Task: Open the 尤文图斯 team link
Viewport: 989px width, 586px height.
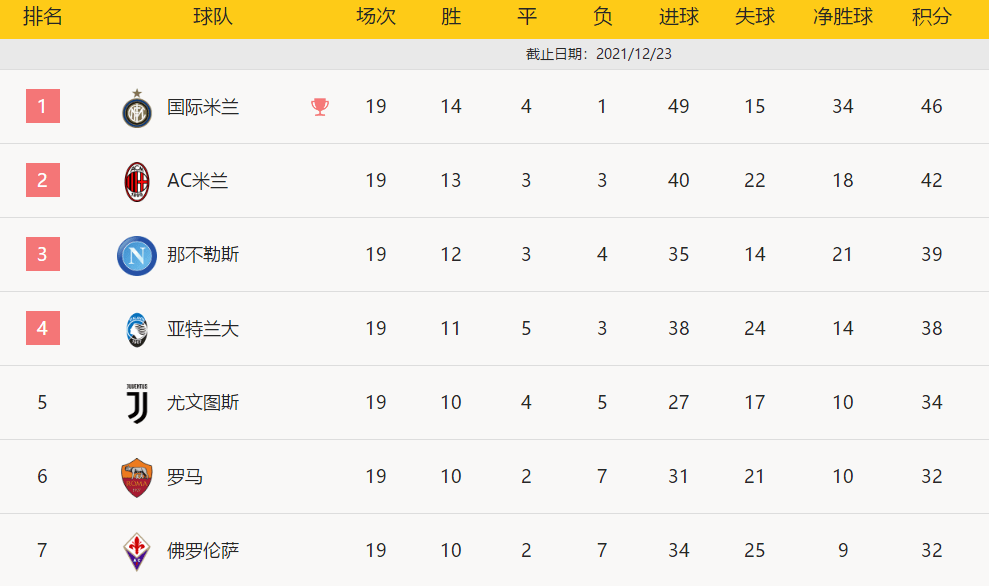Action: pos(203,403)
